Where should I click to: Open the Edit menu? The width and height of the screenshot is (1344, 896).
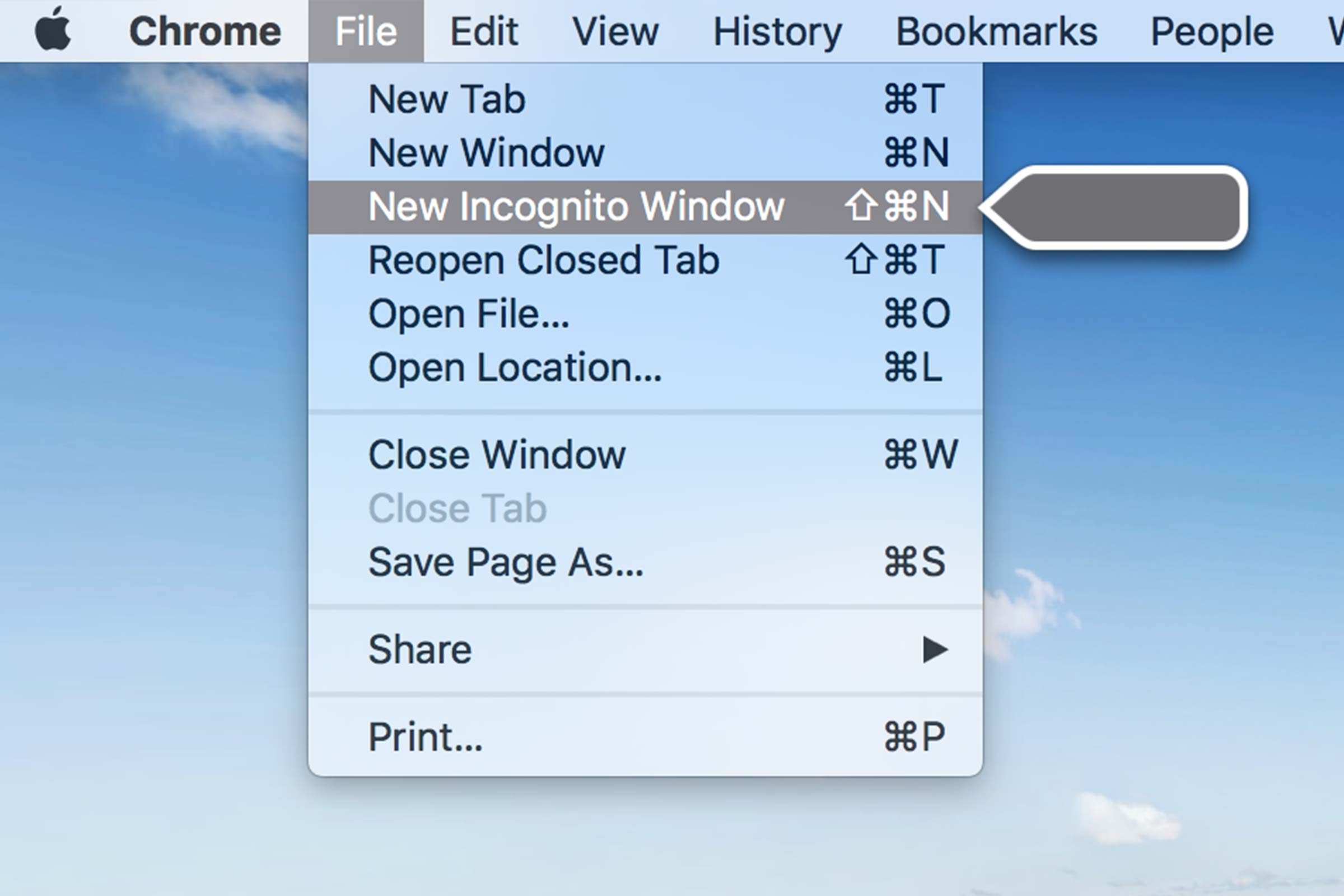pos(484,31)
